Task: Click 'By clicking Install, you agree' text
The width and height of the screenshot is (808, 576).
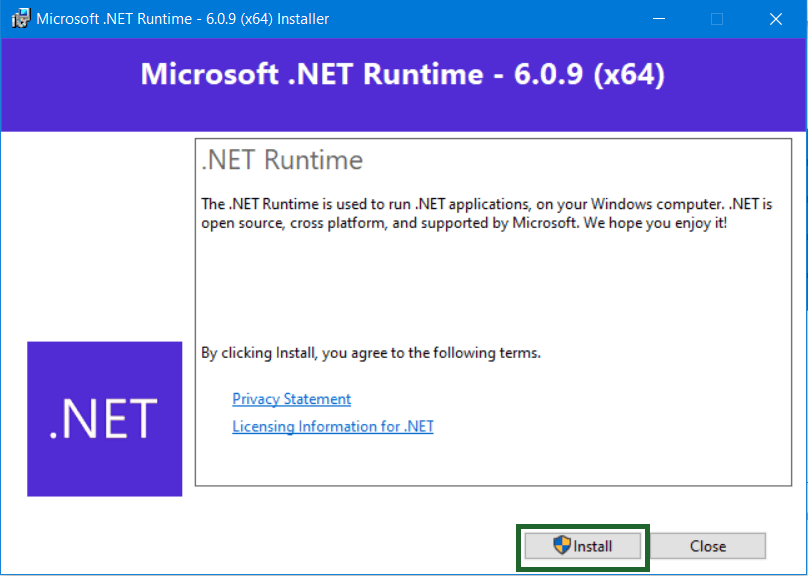Action: click(371, 353)
